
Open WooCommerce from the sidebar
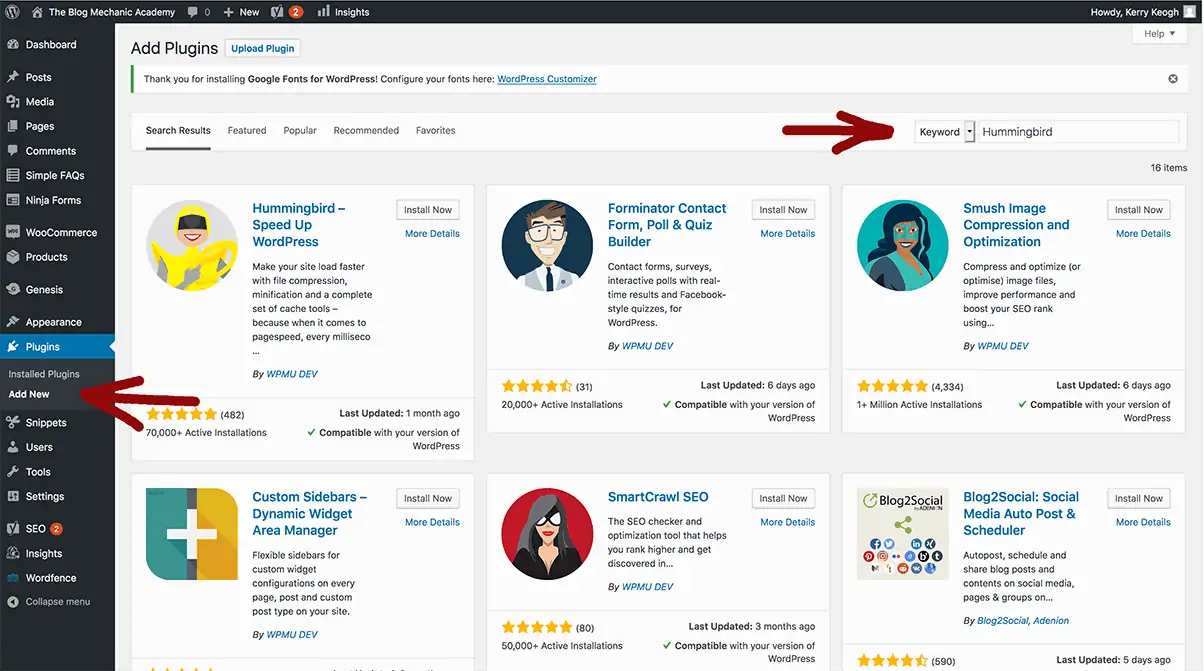[57, 231]
